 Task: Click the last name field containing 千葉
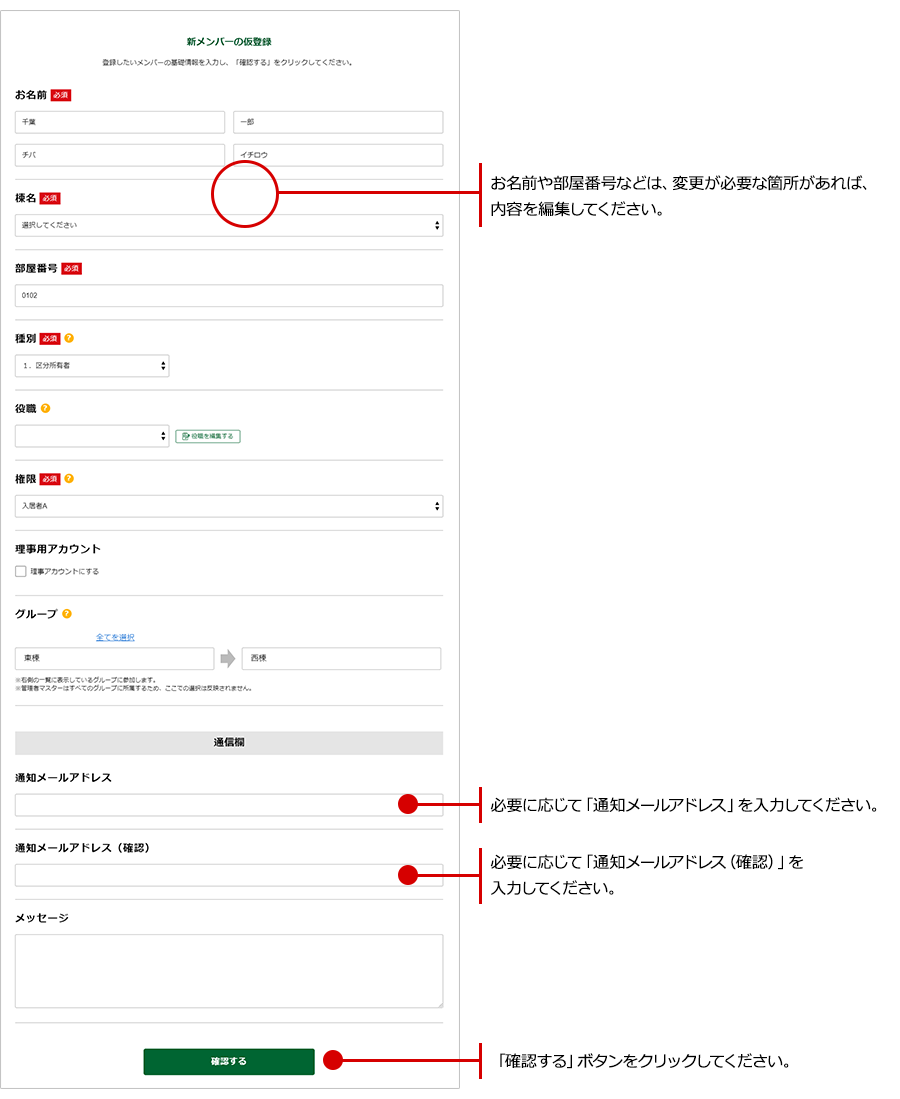coord(120,122)
